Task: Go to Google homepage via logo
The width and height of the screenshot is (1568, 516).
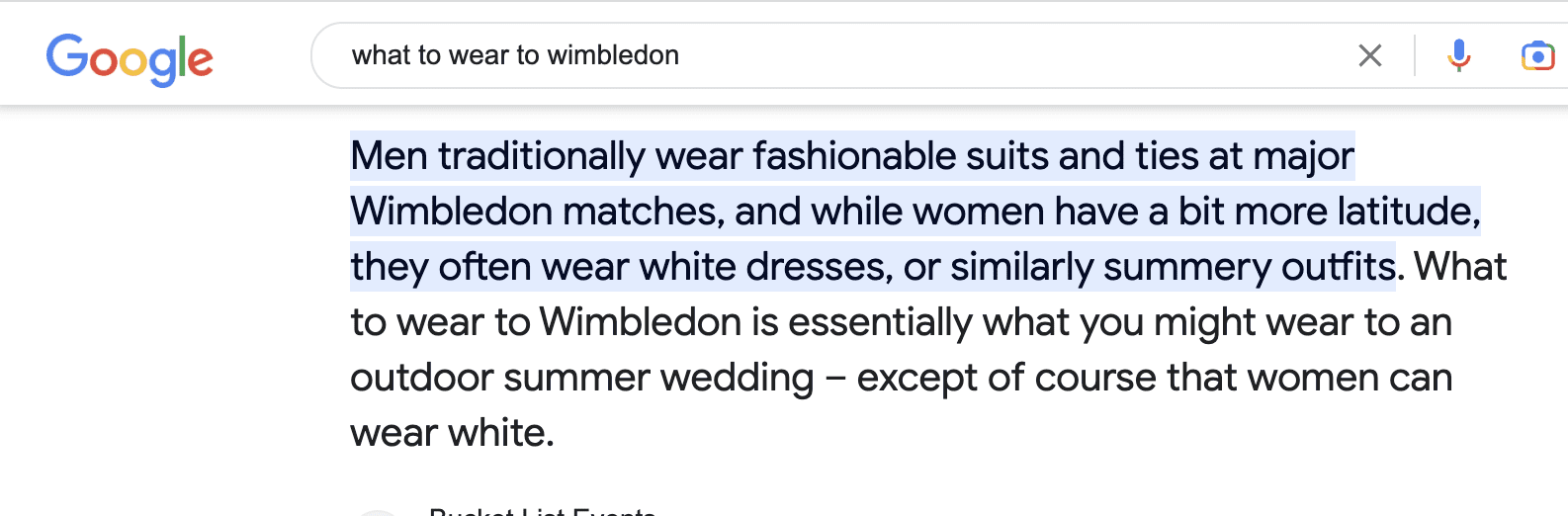Action: coord(130,58)
